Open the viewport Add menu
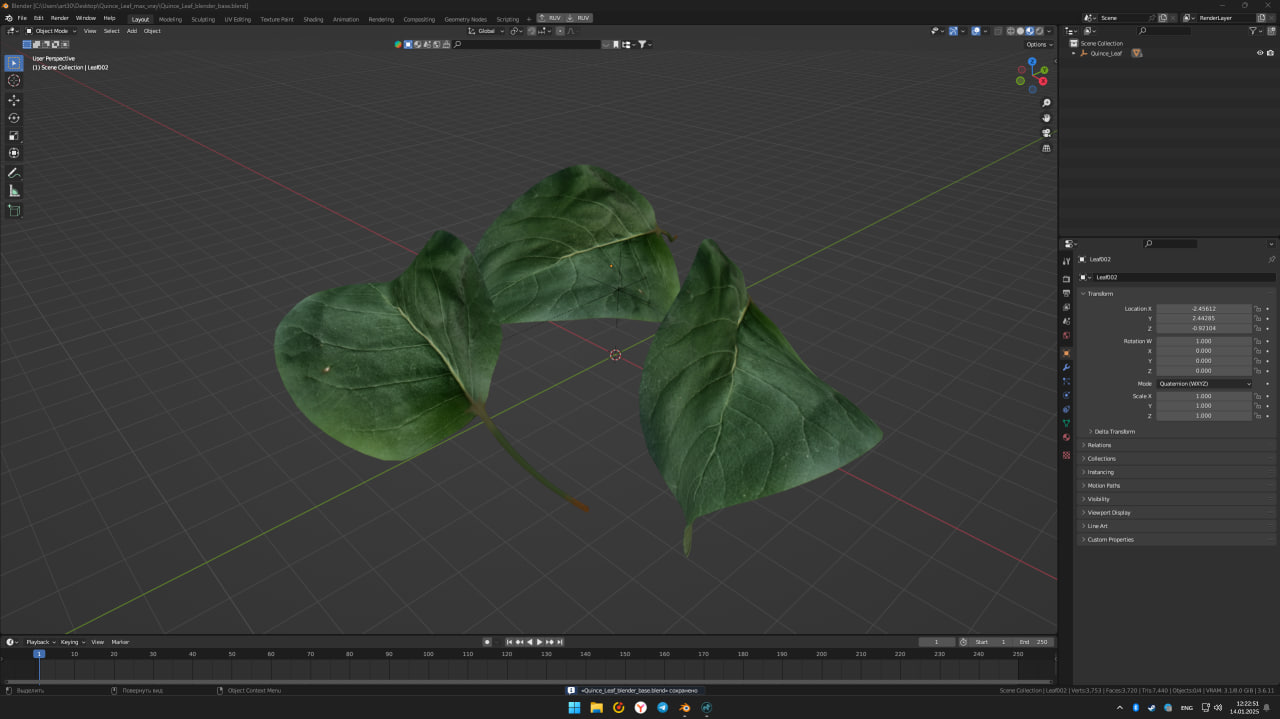The image size is (1280, 719). click(x=132, y=31)
